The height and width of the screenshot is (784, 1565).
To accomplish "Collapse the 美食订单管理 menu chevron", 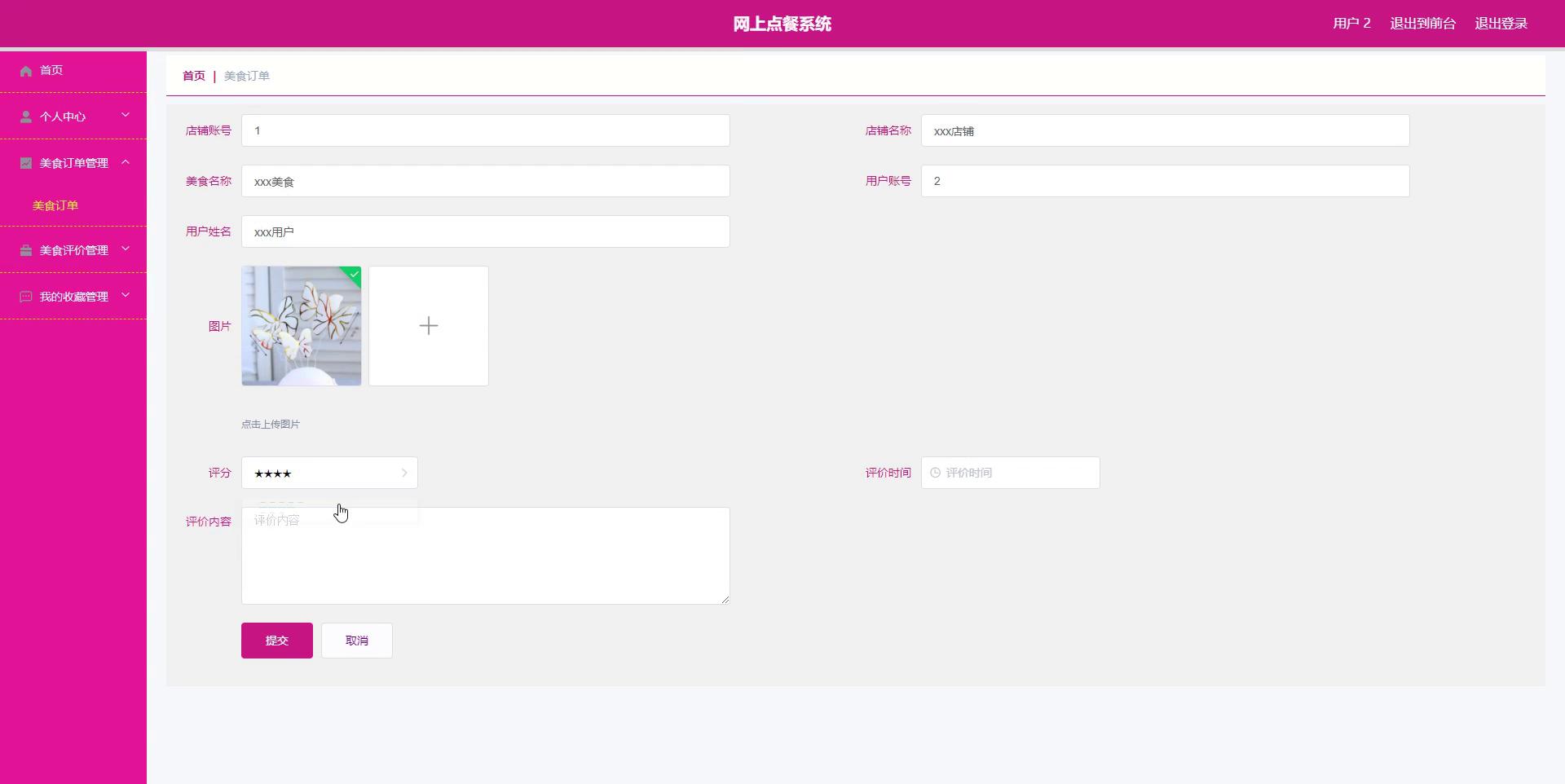I will pos(126,162).
